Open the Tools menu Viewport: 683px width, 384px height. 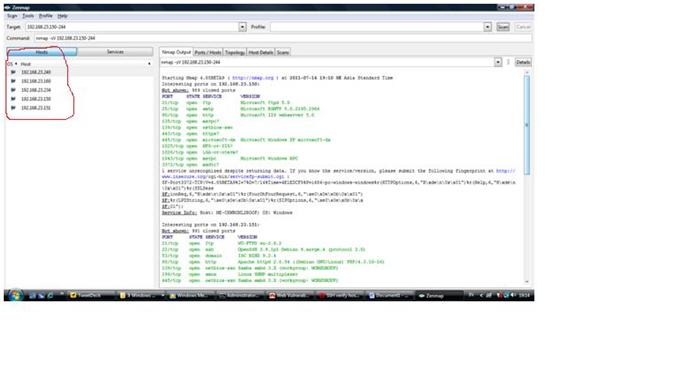coord(28,16)
